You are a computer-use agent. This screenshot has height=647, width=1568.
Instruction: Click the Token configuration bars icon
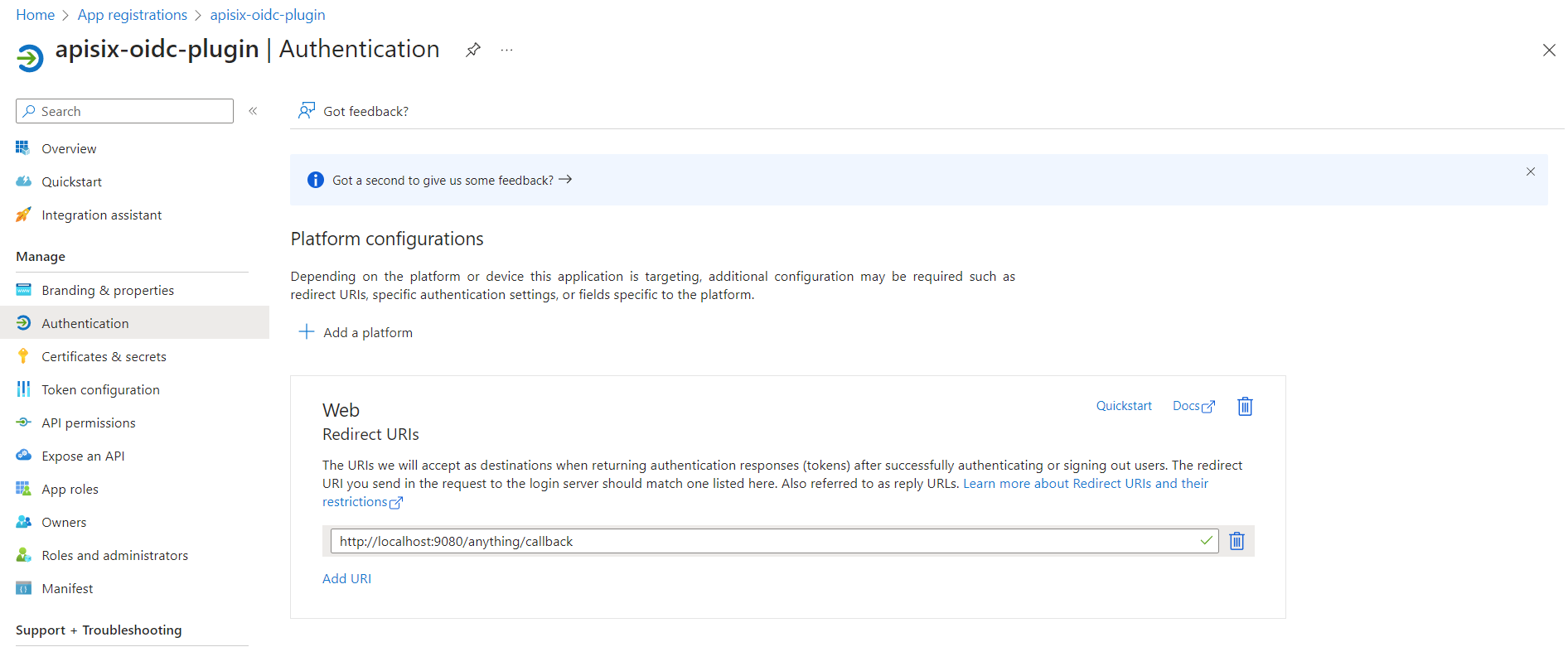click(23, 389)
